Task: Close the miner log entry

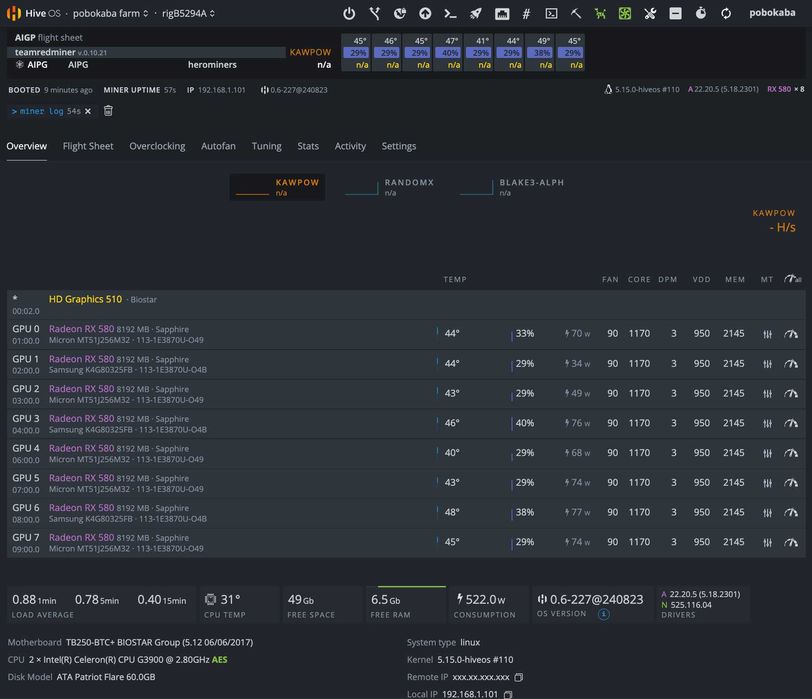Action: click(x=88, y=111)
